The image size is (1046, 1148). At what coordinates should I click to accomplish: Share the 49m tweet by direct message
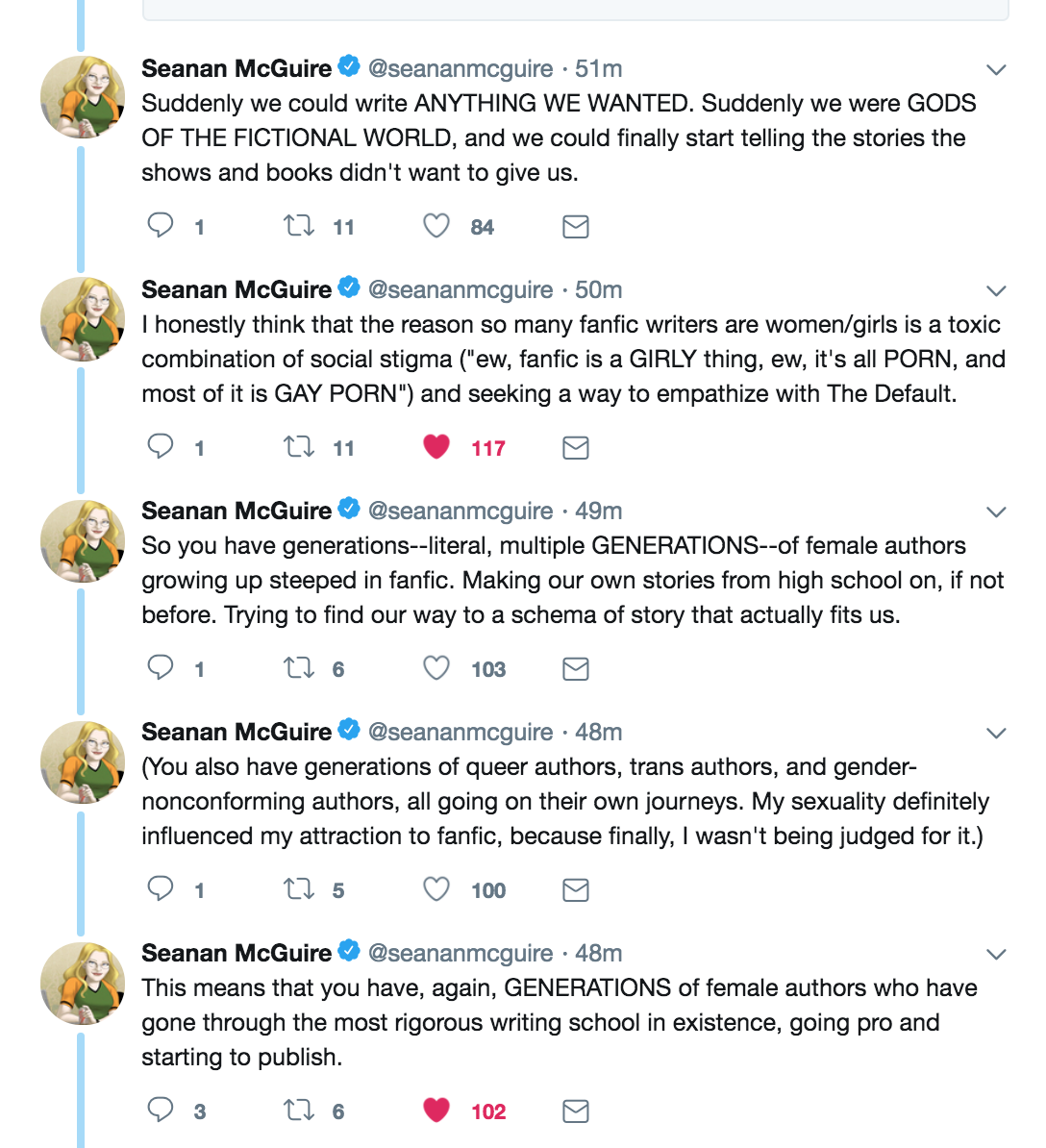(575, 669)
